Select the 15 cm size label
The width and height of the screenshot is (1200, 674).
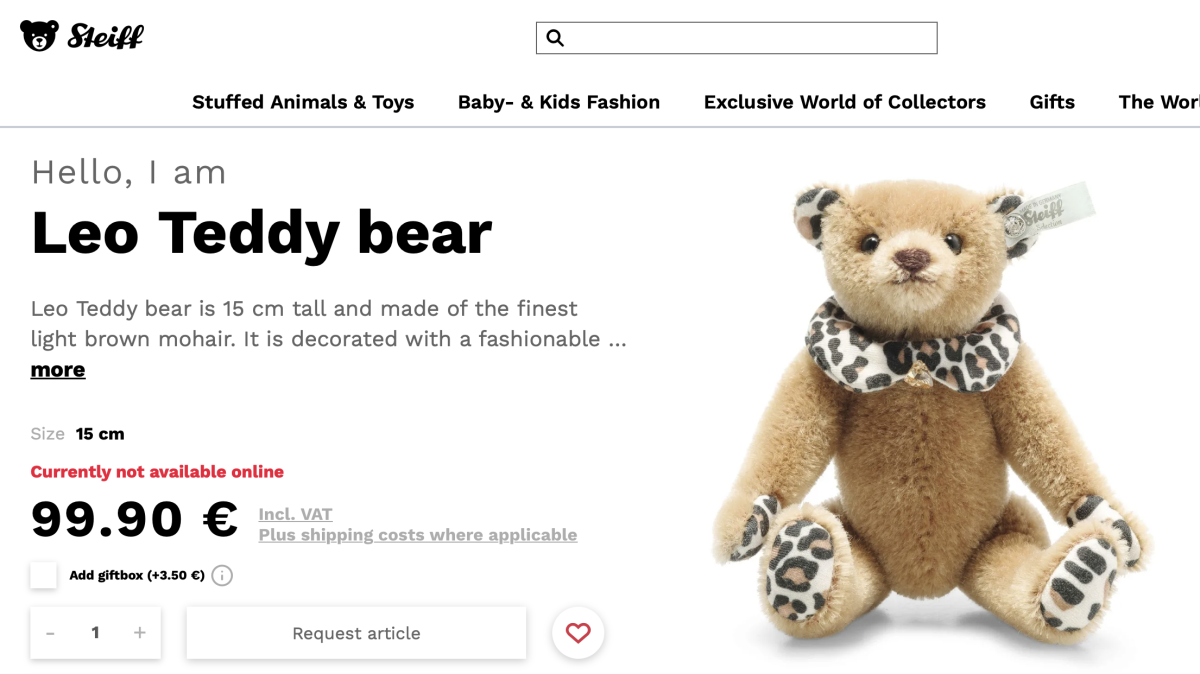100,434
